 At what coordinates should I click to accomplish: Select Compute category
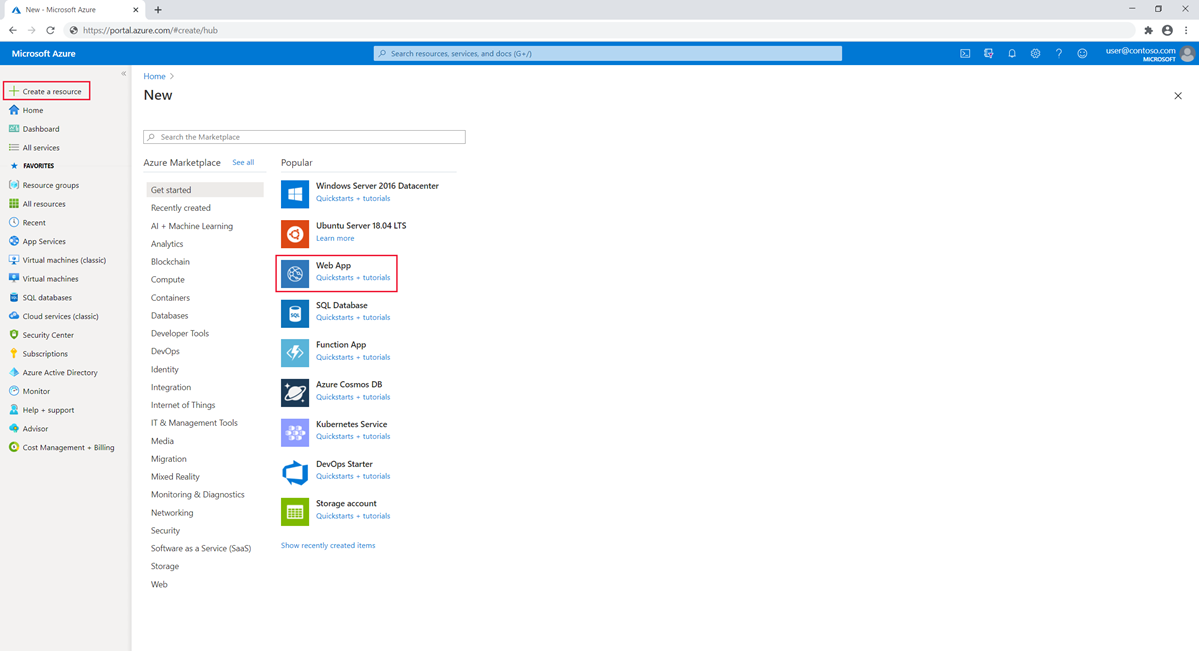[x=167, y=280]
